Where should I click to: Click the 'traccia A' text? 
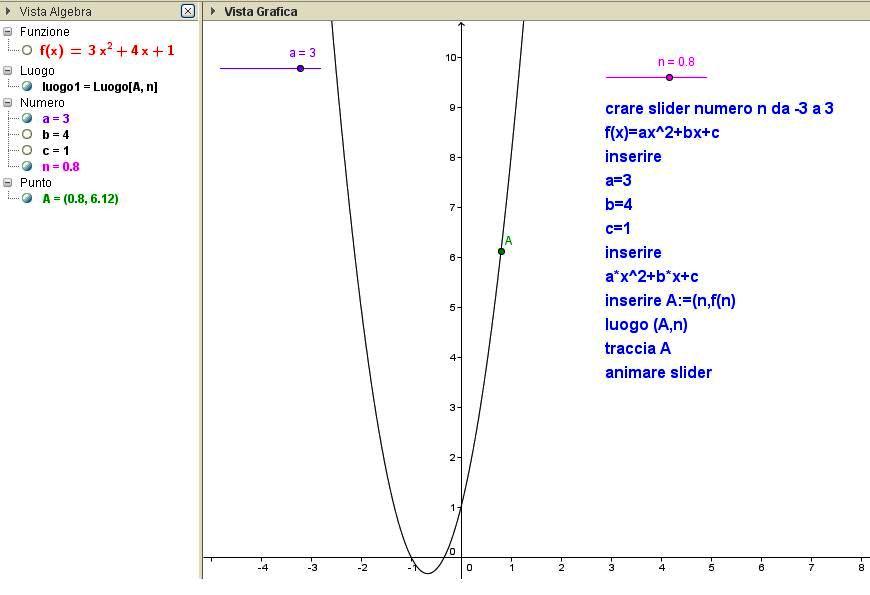(x=638, y=349)
